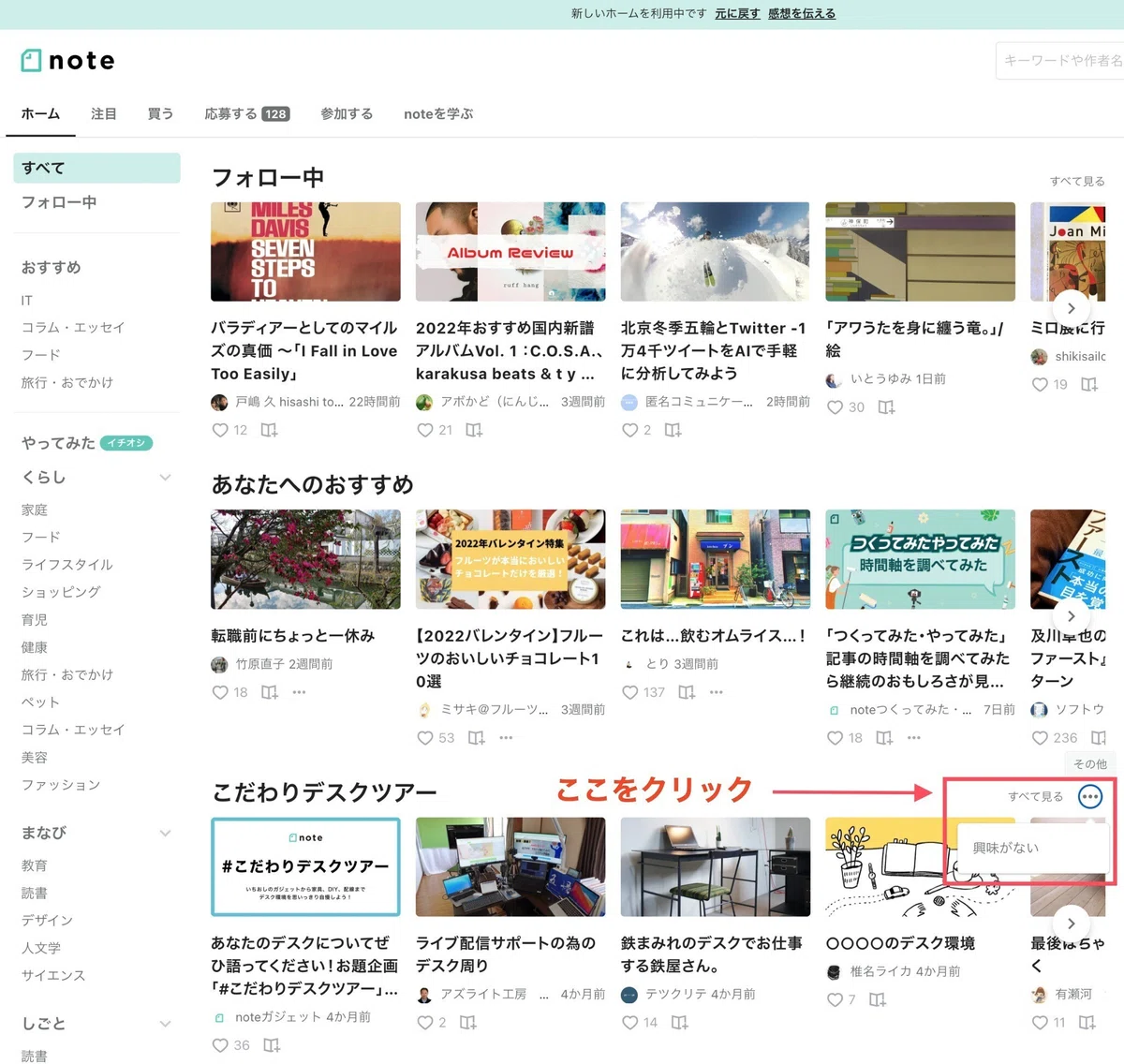Expand the くらし category chevron

point(165,478)
